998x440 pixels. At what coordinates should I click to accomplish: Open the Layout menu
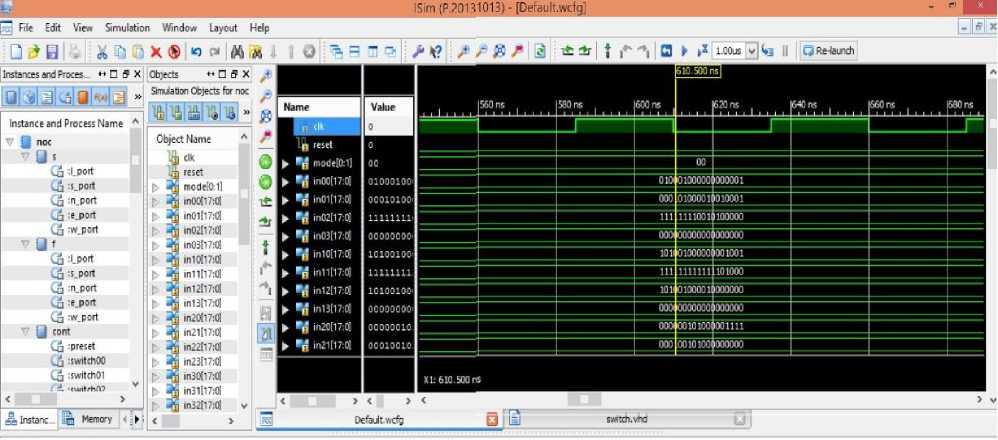[x=223, y=28]
